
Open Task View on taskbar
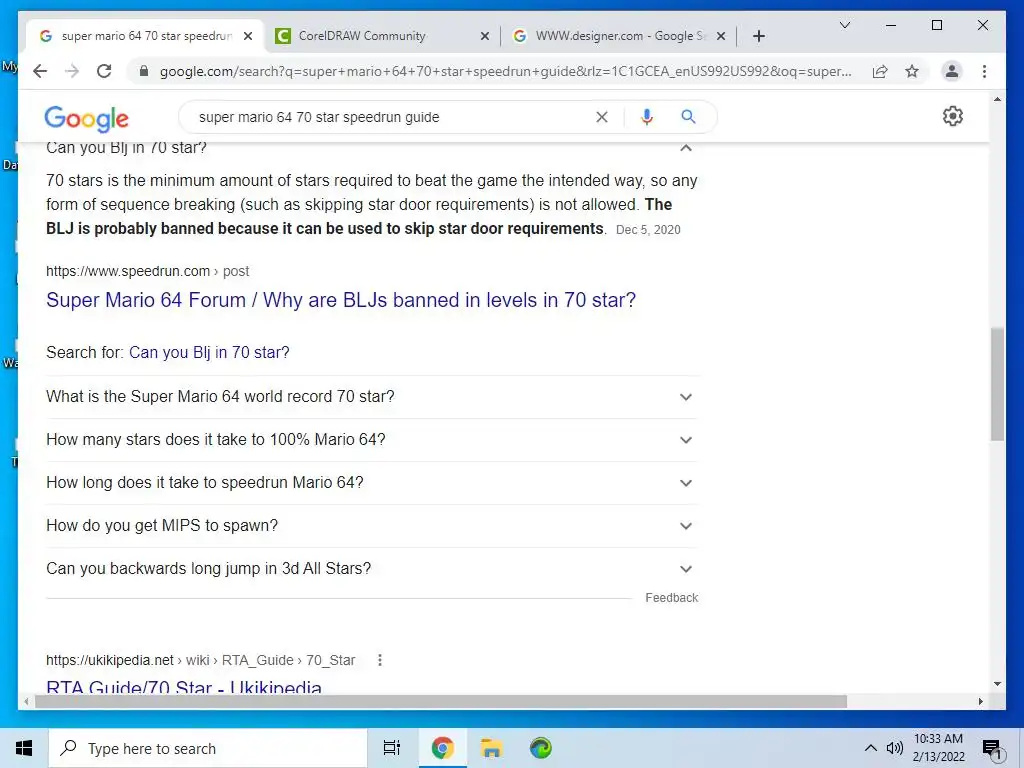tap(392, 748)
